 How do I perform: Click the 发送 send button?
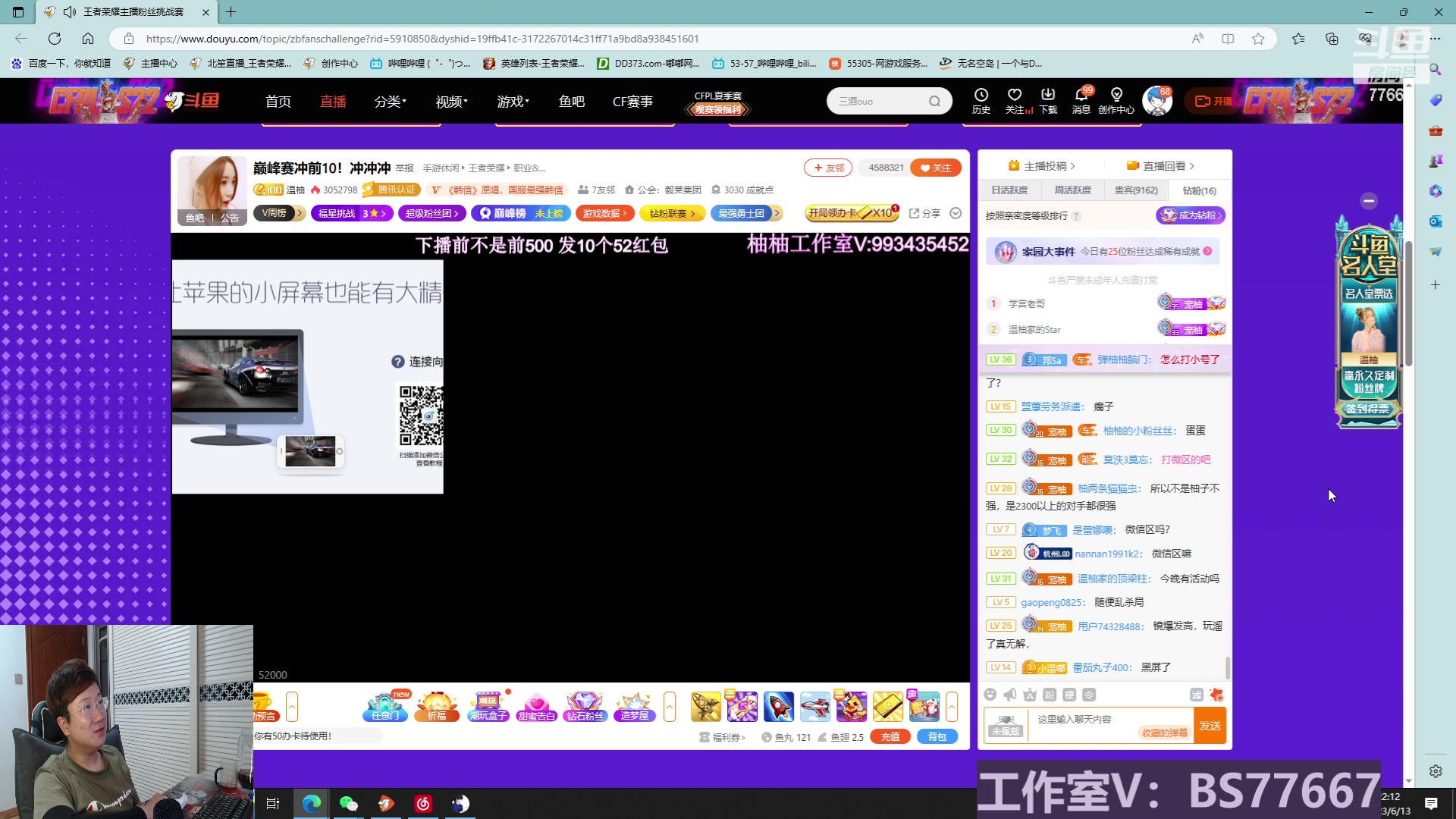pos(1210,726)
